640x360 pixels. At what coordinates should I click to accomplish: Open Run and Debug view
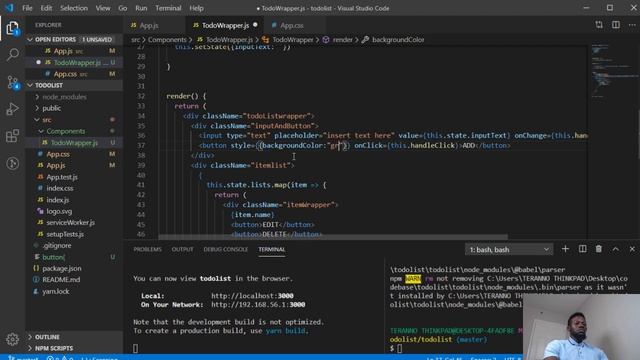pyautogui.click(x=12, y=109)
